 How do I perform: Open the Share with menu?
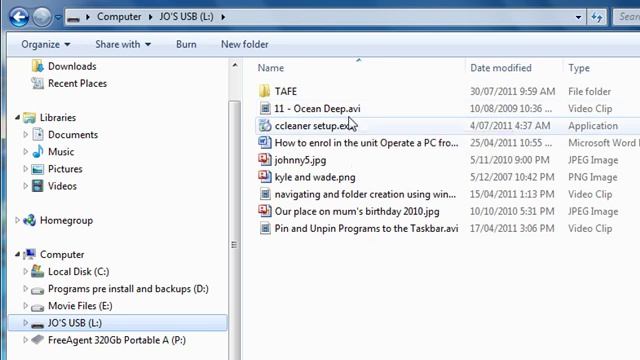(123, 44)
